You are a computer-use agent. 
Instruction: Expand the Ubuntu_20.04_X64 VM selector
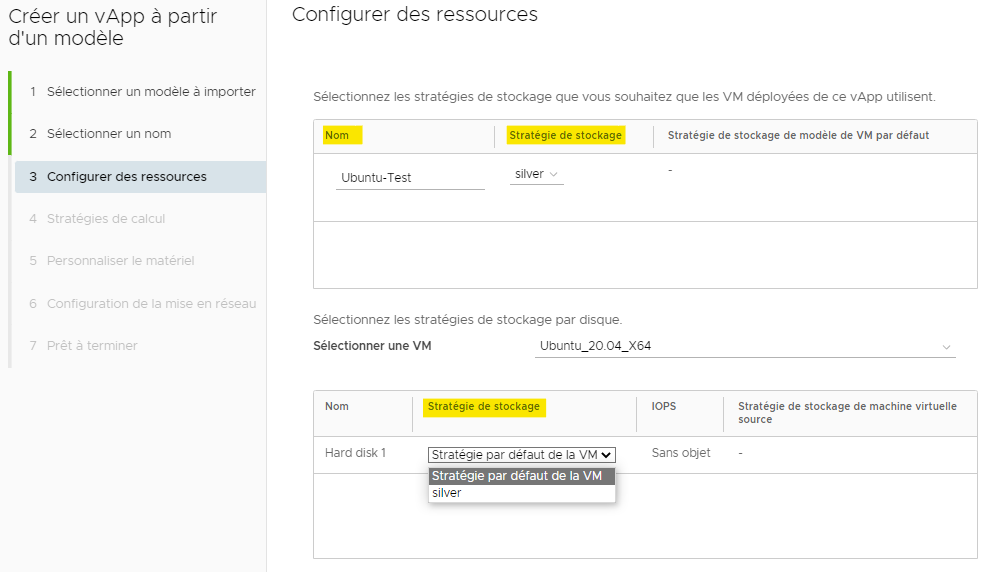pyautogui.click(x=745, y=347)
